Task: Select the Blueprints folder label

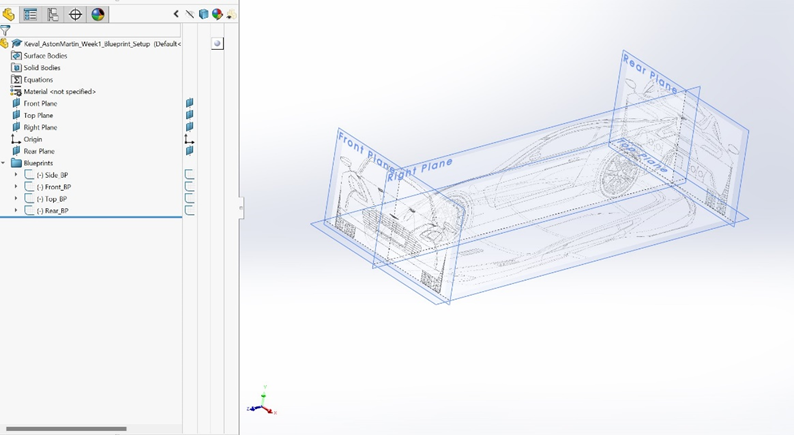Action: pos(38,163)
